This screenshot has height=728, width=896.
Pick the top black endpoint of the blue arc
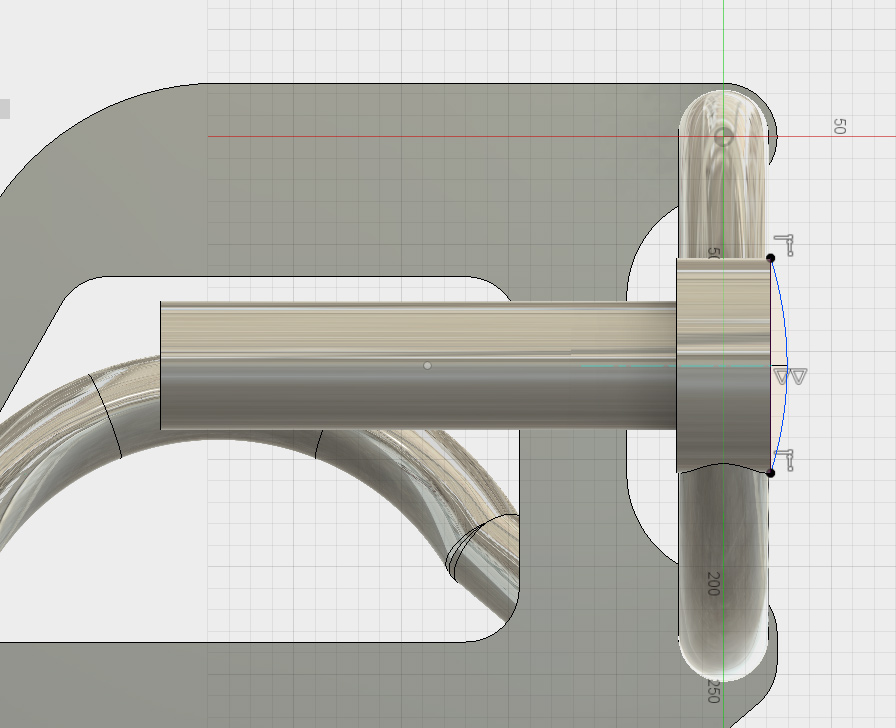click(771, 258)
